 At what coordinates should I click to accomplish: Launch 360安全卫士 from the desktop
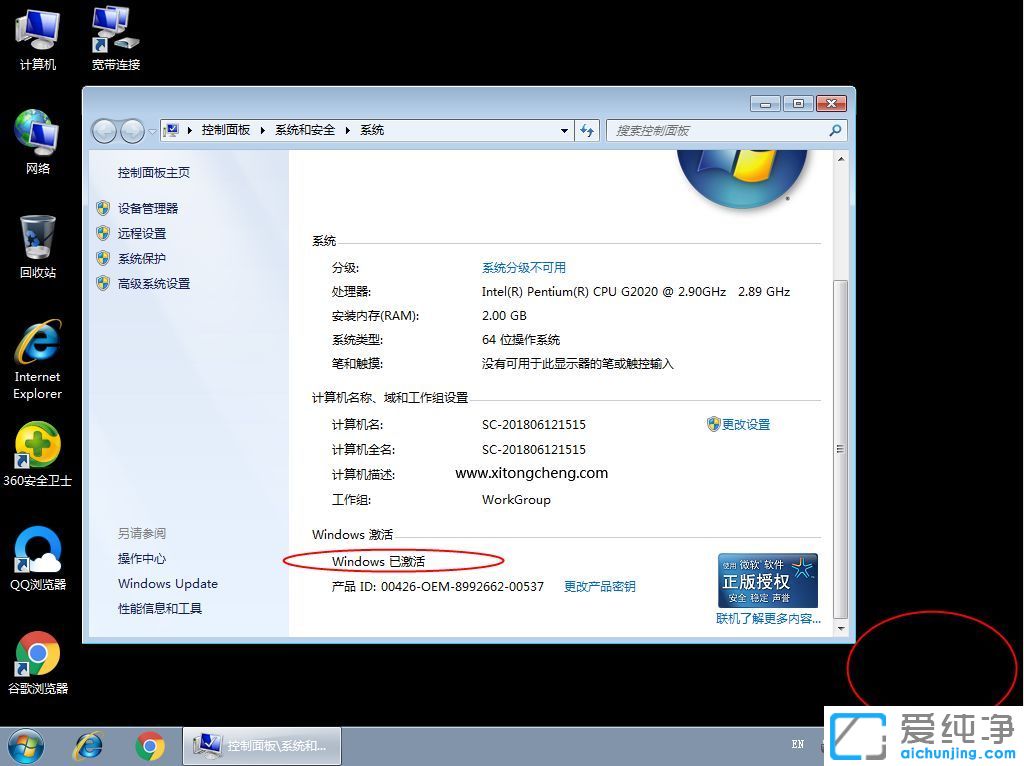36,450
